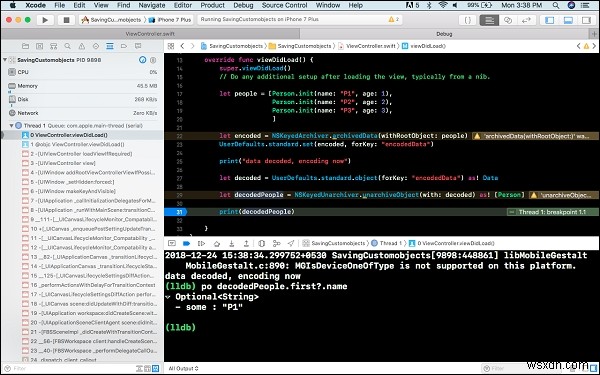Select the Disk gauge row
Viewport: 600px width, 375px height.
(82, 99)
